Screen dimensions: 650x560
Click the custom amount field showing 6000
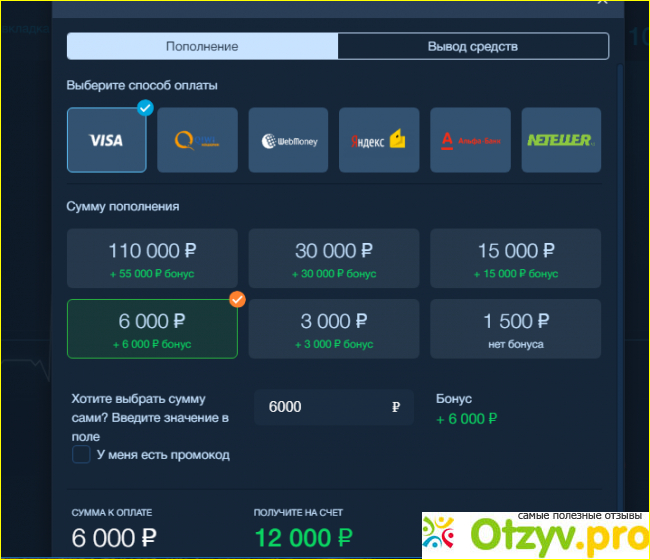pyautogui.click(x=320, y=407)
